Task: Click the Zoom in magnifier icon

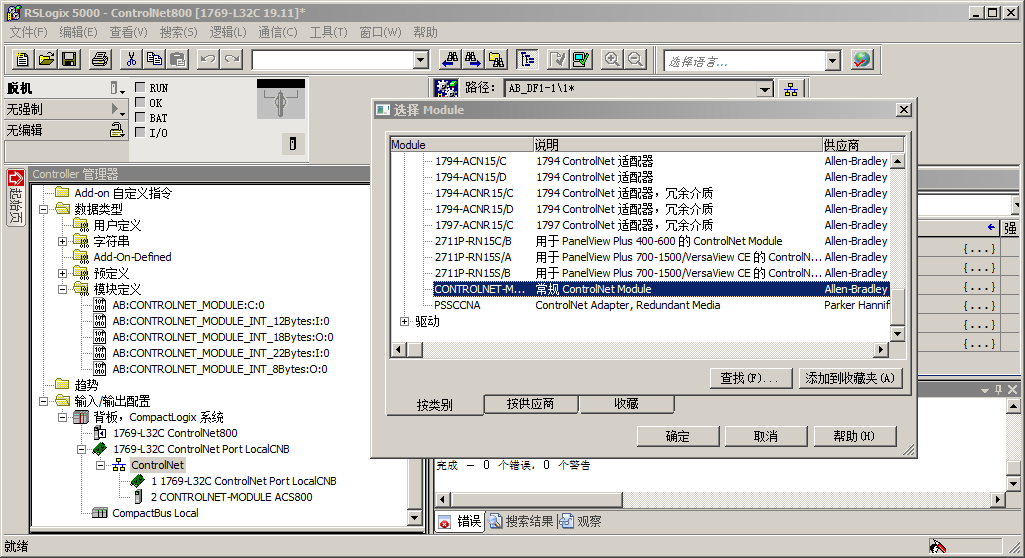Action: pyautogui.click(x=611, y=60)
